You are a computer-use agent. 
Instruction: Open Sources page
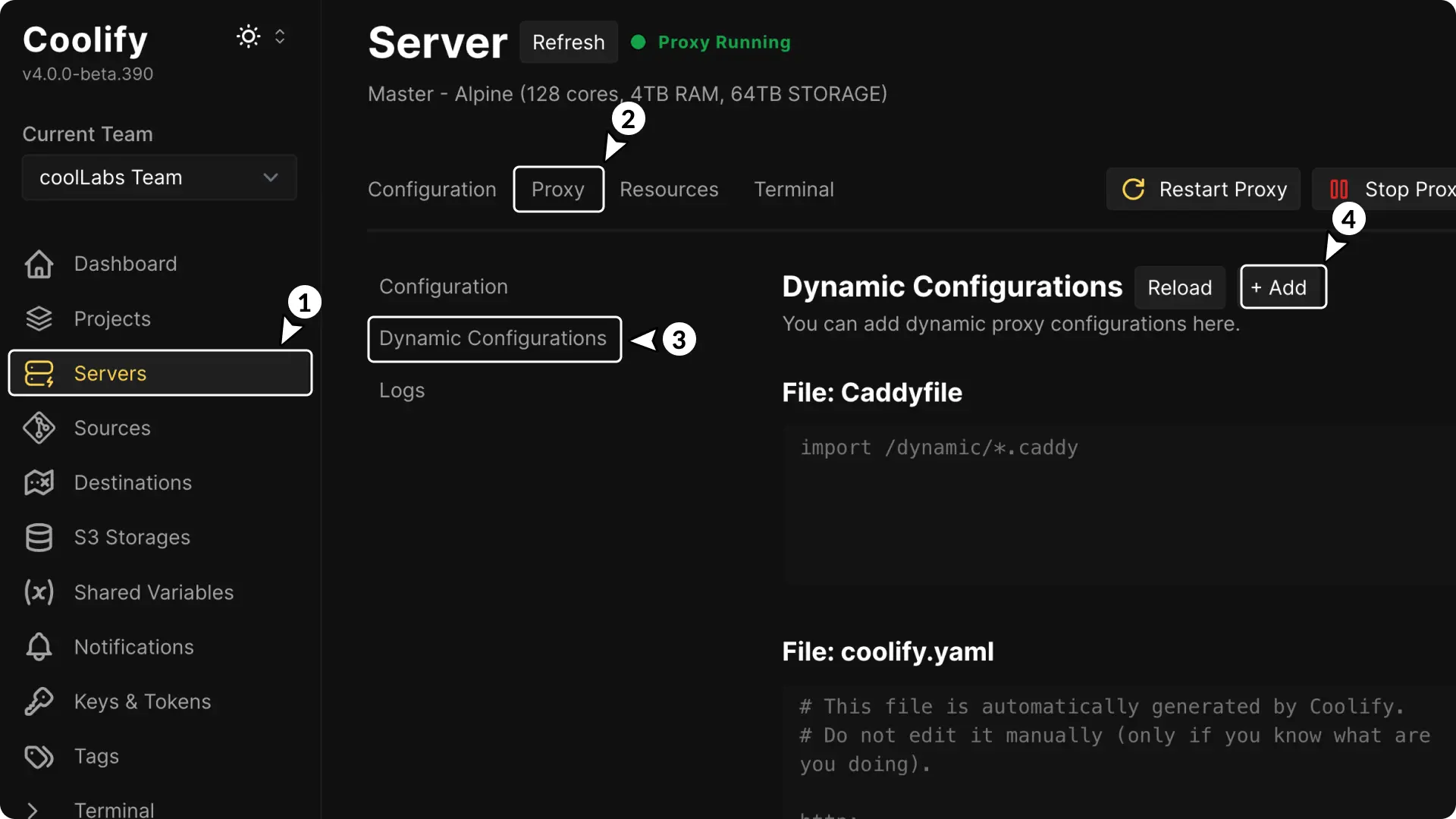[112, 428]
